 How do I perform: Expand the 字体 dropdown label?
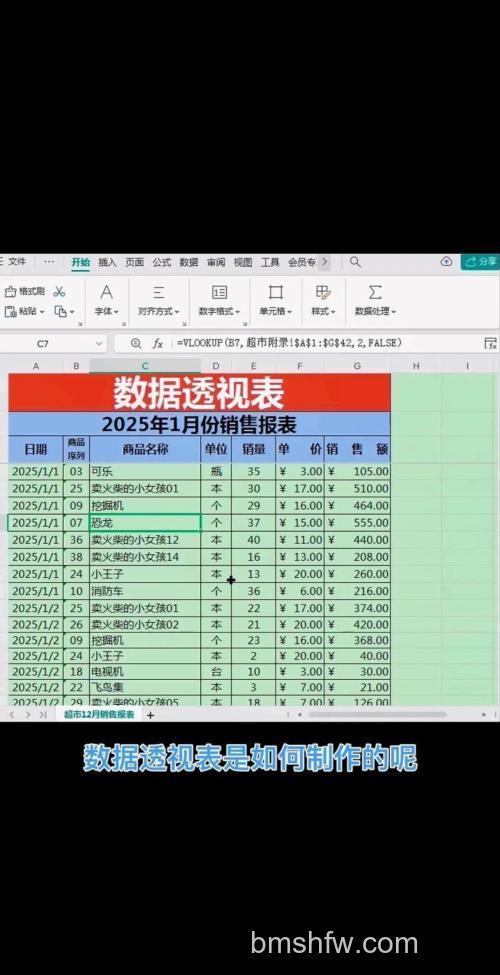[106, 312]
